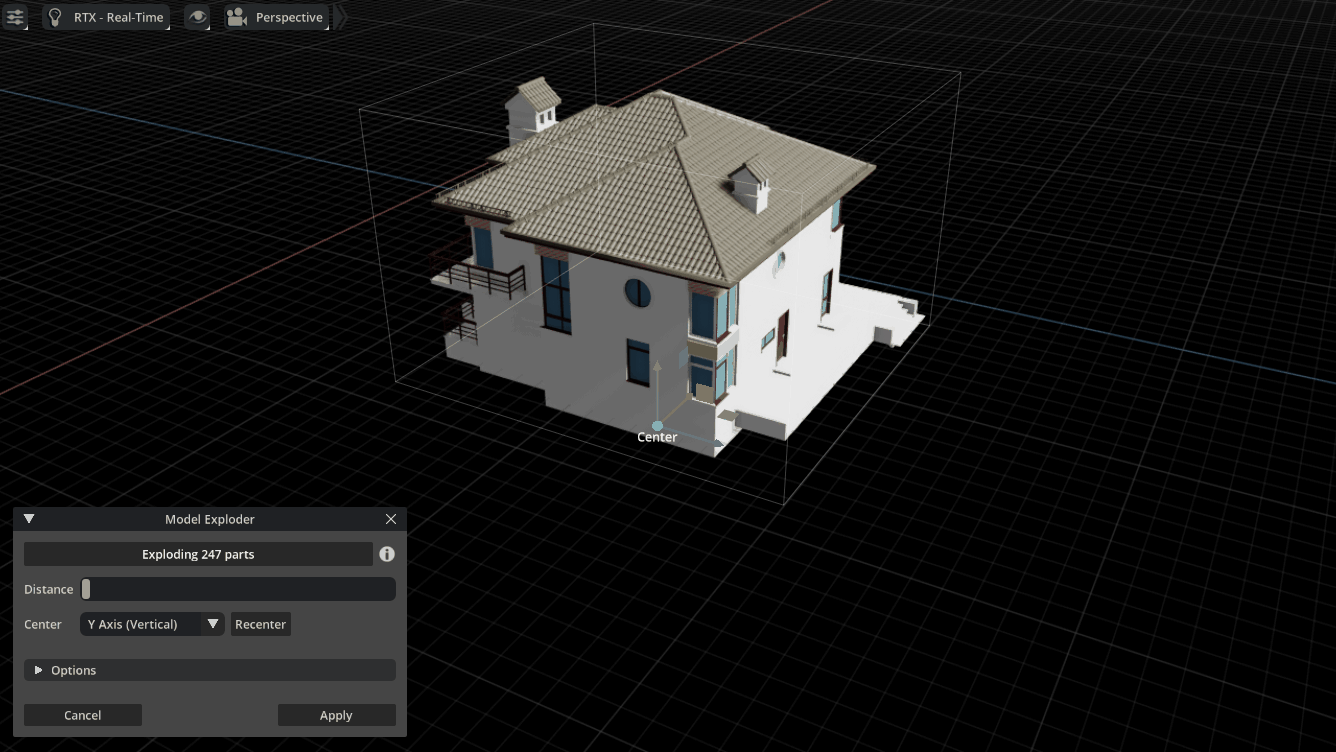Screen dimensions: 1336x752
Task: Click the lightbulb icon on the RTX button
Action: [55, 17]
